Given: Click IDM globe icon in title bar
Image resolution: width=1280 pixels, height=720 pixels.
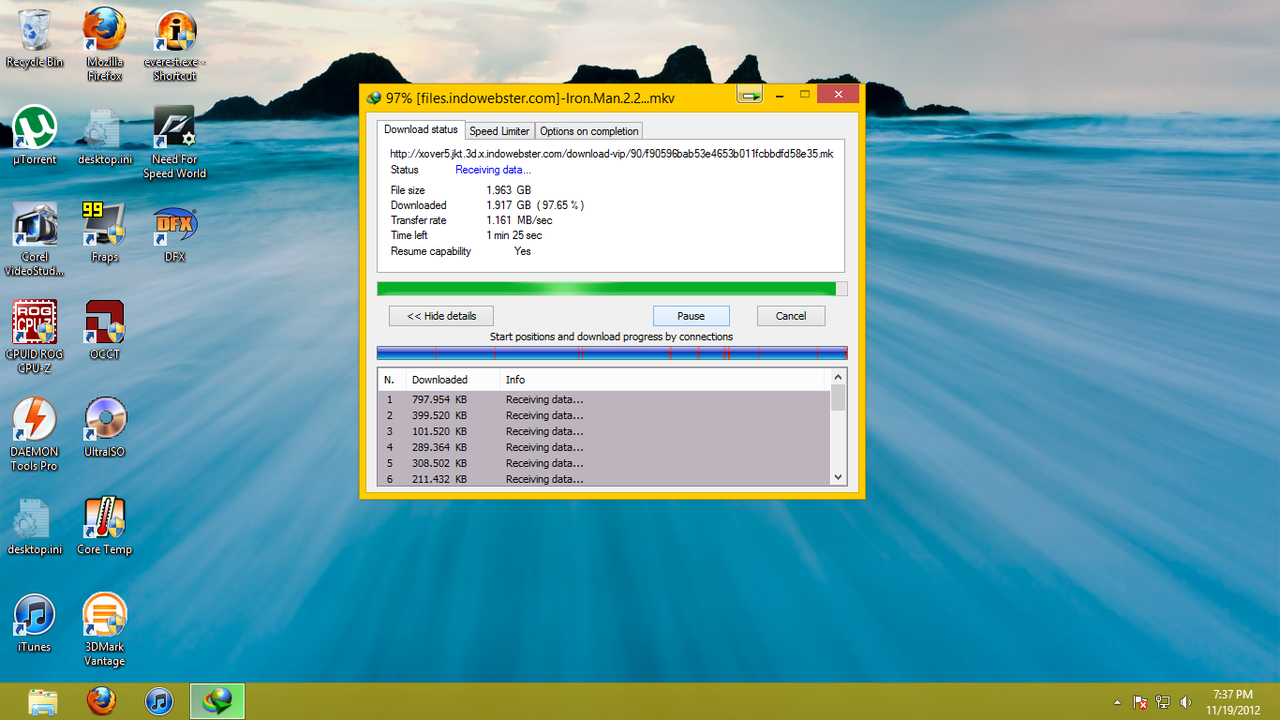Looking at the screenshot, I should [x=374, y=98].
